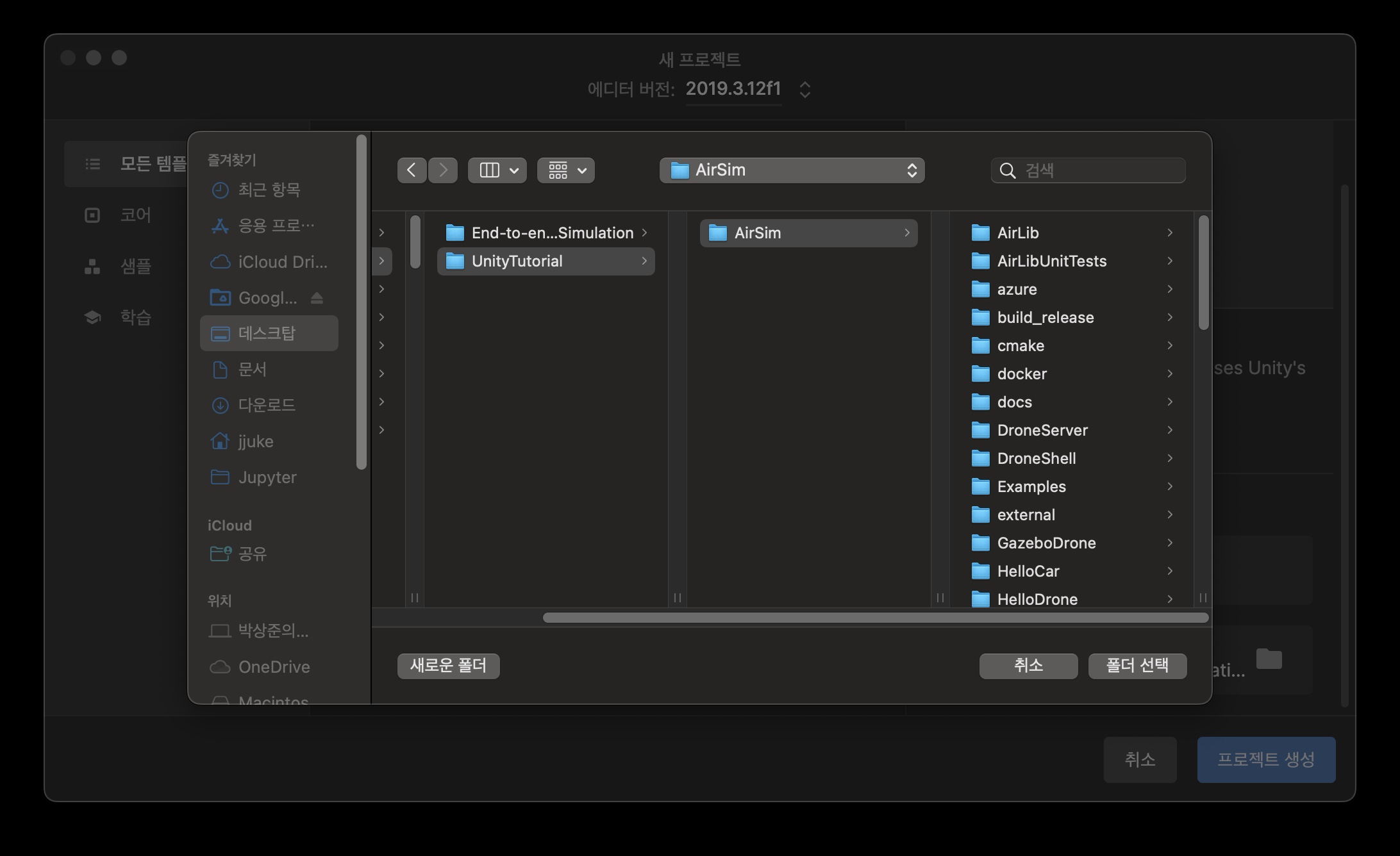Eject the Google Drive volume
Viewport: 1400px width, 856px height.
tap(317, 298)
